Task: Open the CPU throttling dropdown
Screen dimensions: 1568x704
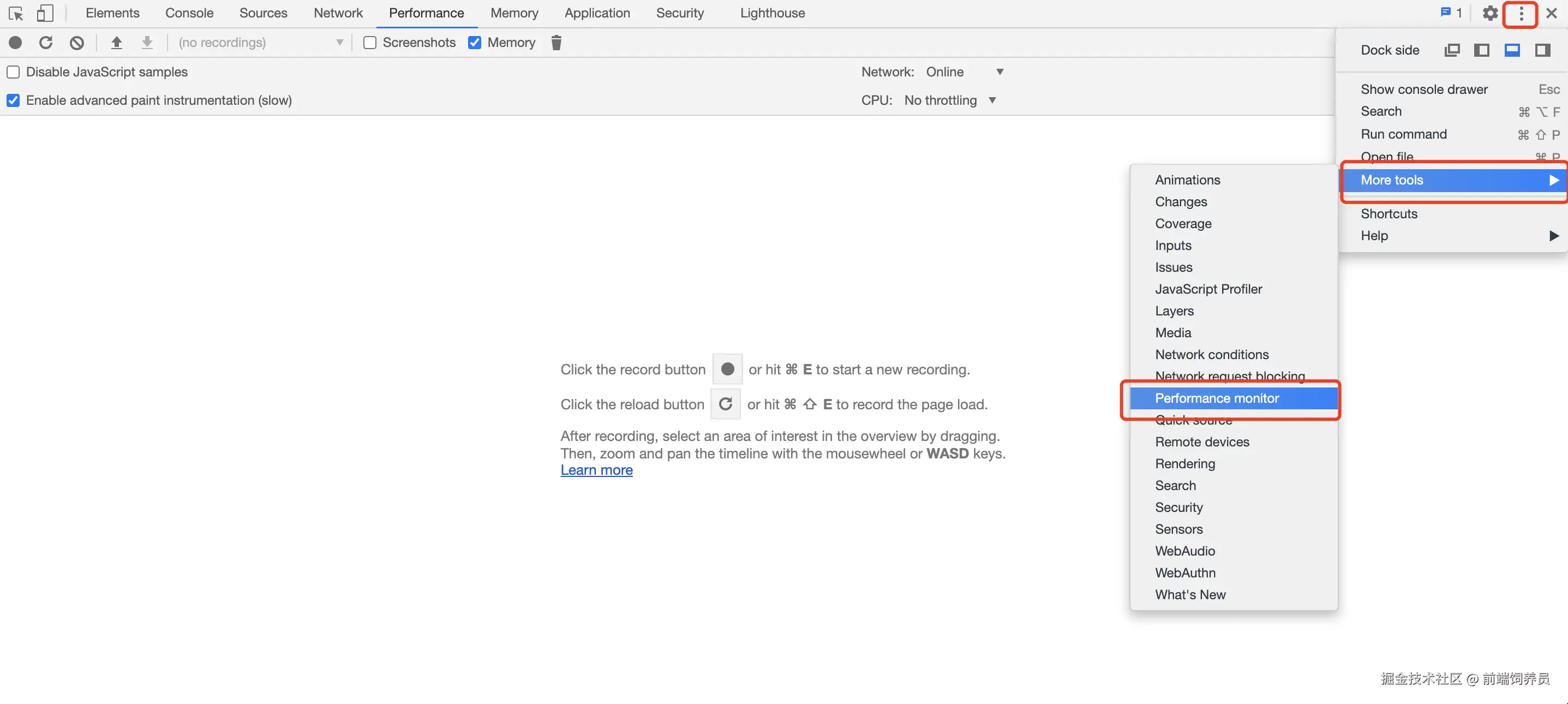Action: point(949,100)
